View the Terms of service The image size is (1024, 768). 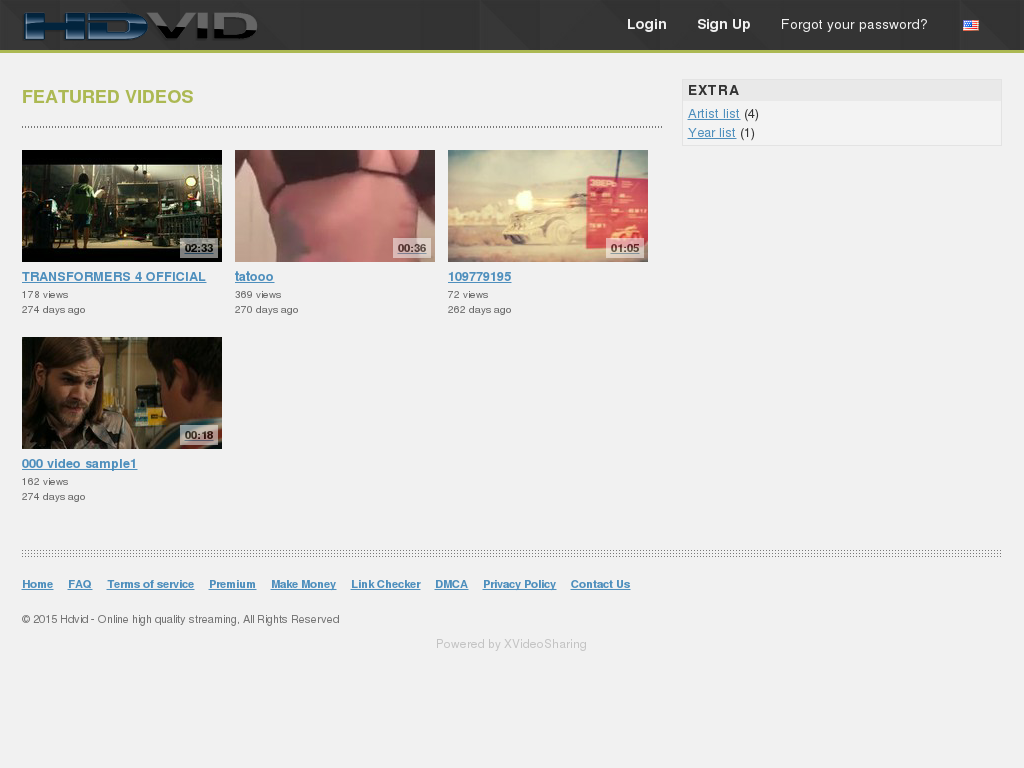click(150, 584)
